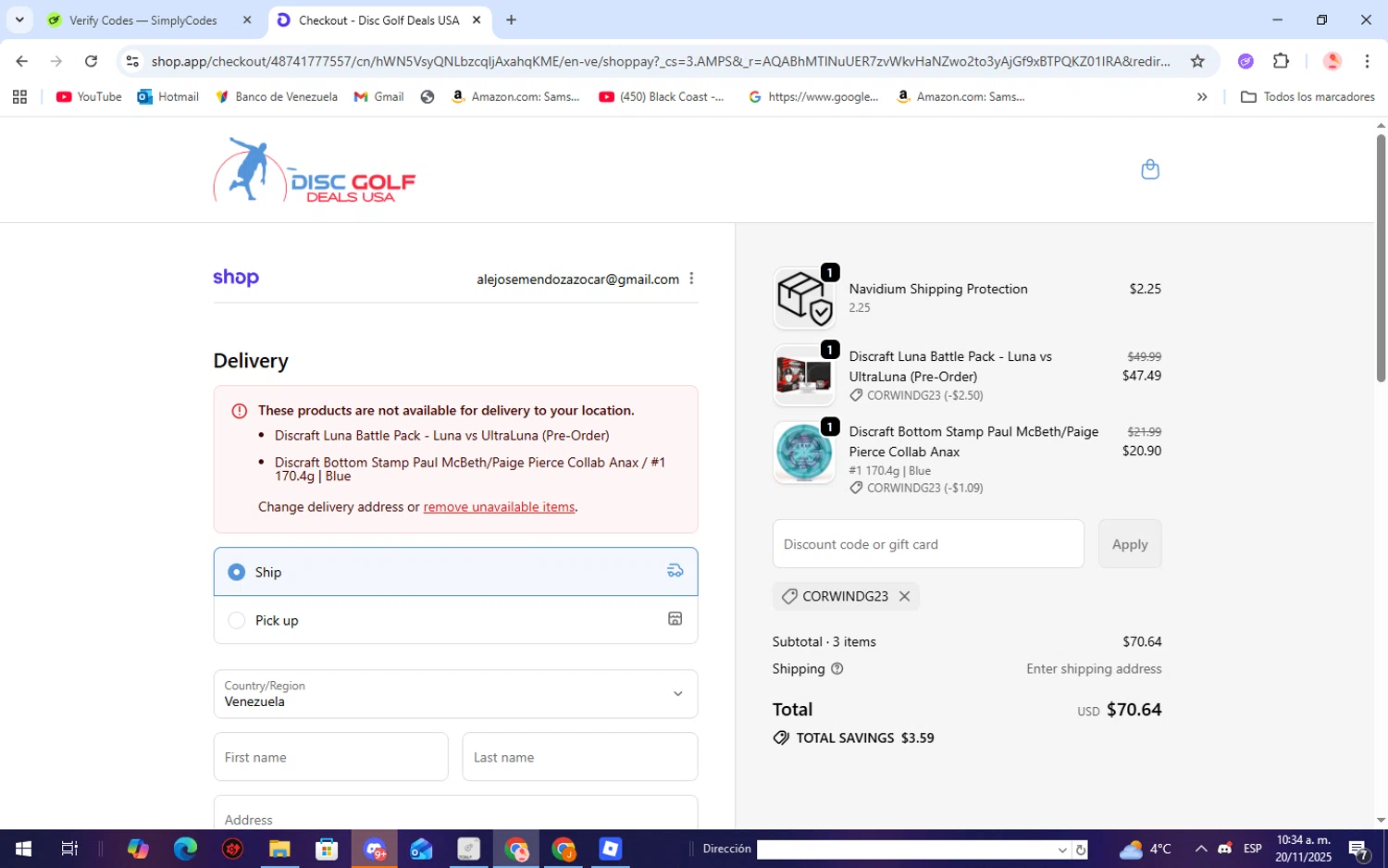The width and height of the screenshot is (1388, 868).
Task: Close the Verify Codes SimplyCodes tab
Action: click(x=247, y=20)
